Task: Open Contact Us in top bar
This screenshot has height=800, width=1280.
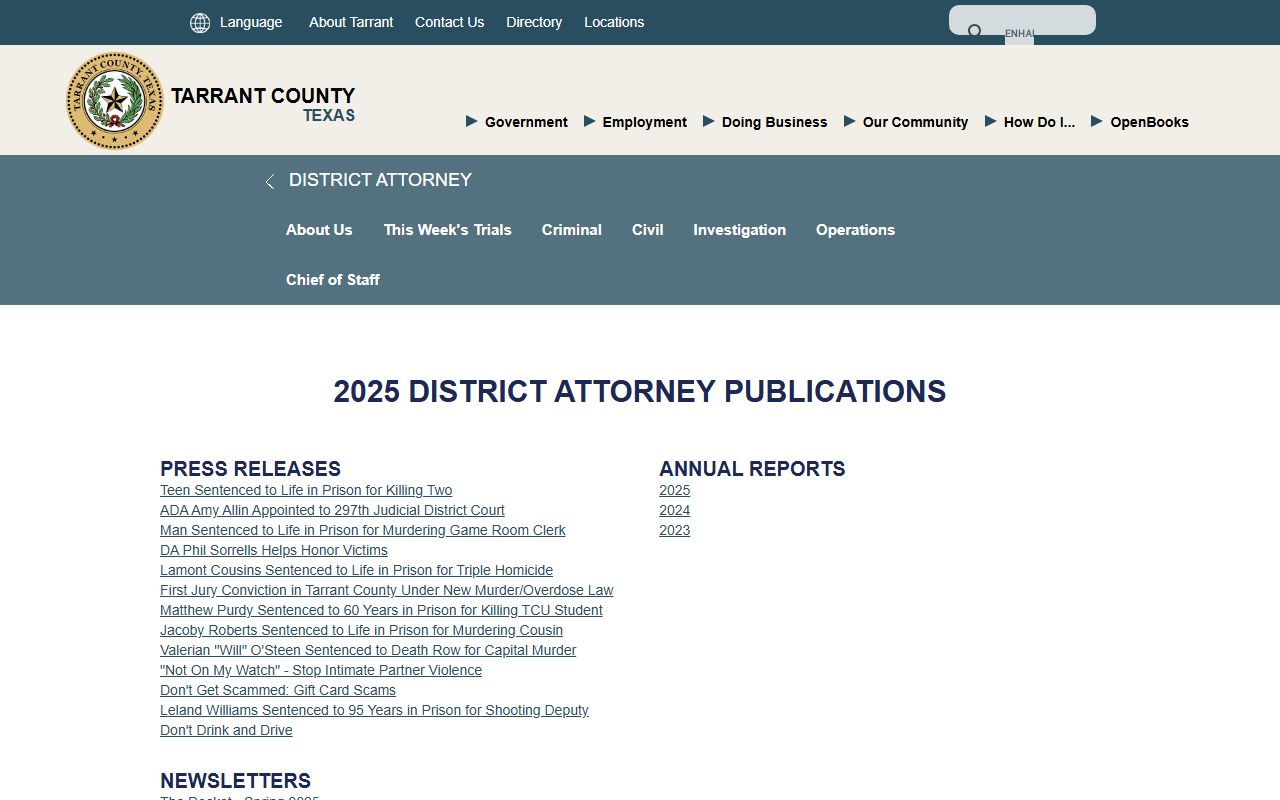Action: (x=449, y=22)
